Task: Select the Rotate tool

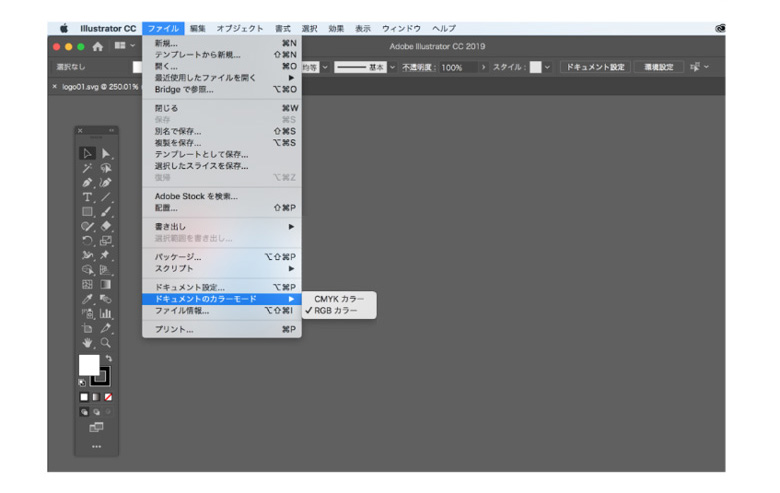Action: click(87, 241)
